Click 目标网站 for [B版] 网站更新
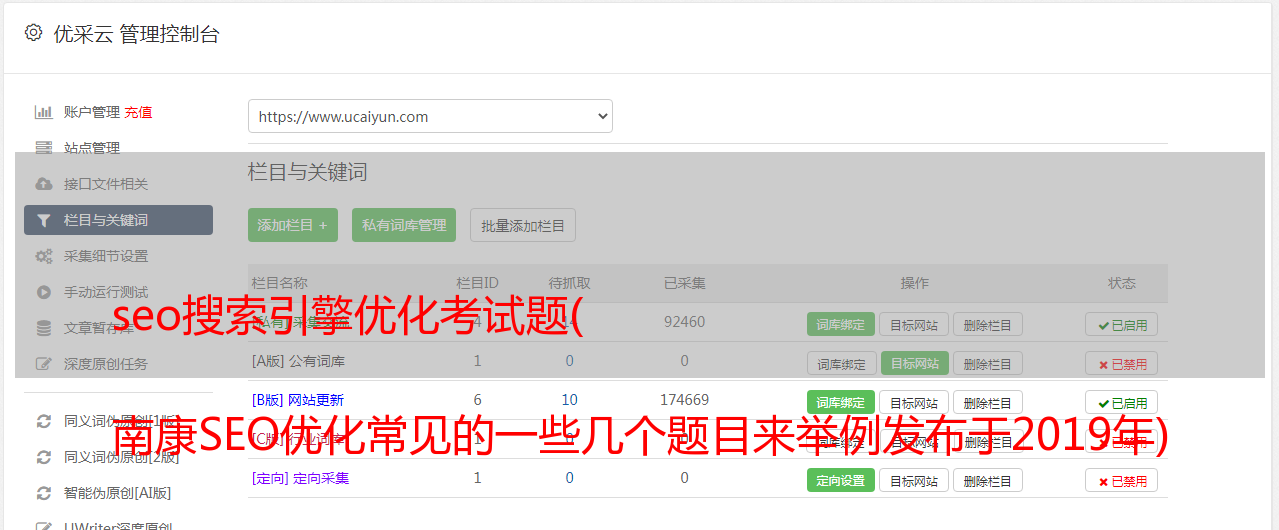Image resolution: width=1279 pixels, height=530 pixels. [x=915, y=402]
